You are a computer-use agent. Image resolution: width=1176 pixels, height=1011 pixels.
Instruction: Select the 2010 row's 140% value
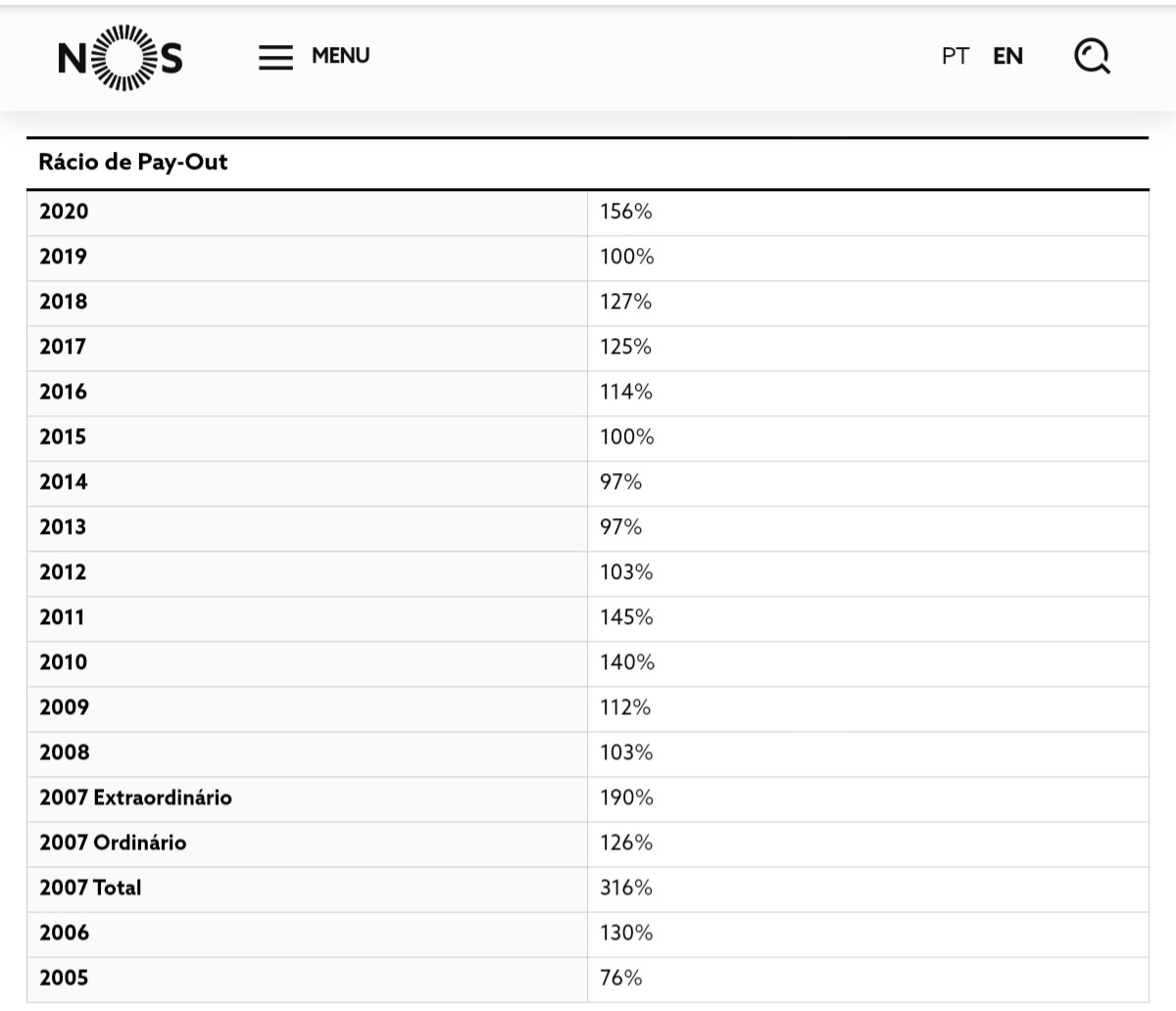627,662
